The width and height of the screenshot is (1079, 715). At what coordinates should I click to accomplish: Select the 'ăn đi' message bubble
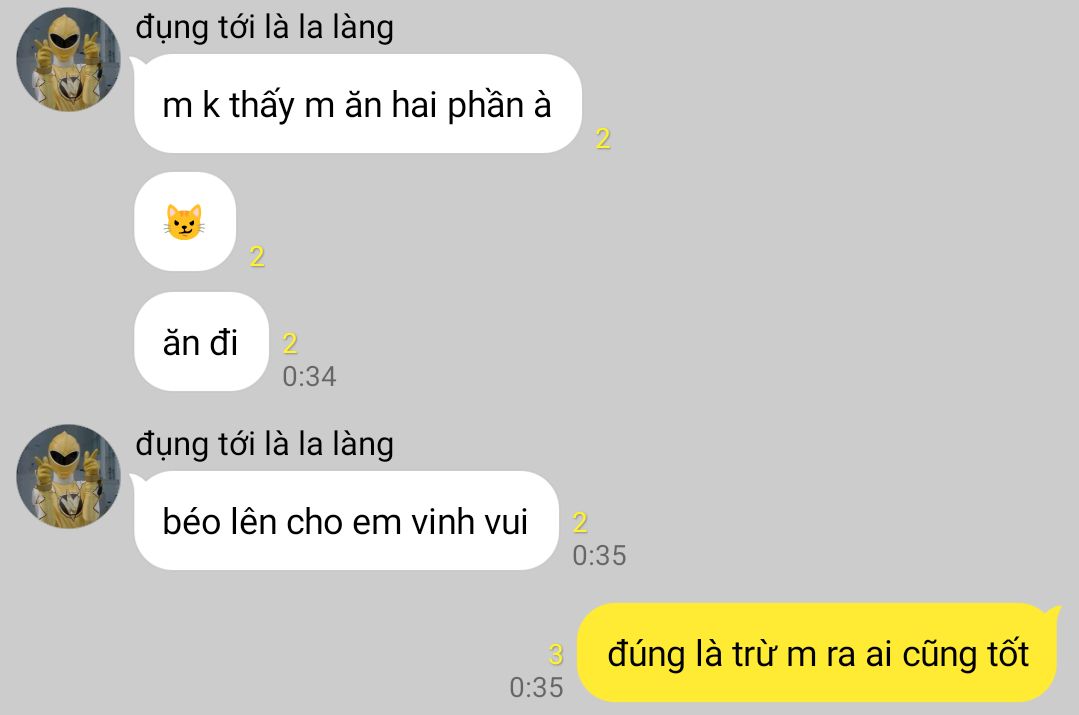(x=201, y=341)
